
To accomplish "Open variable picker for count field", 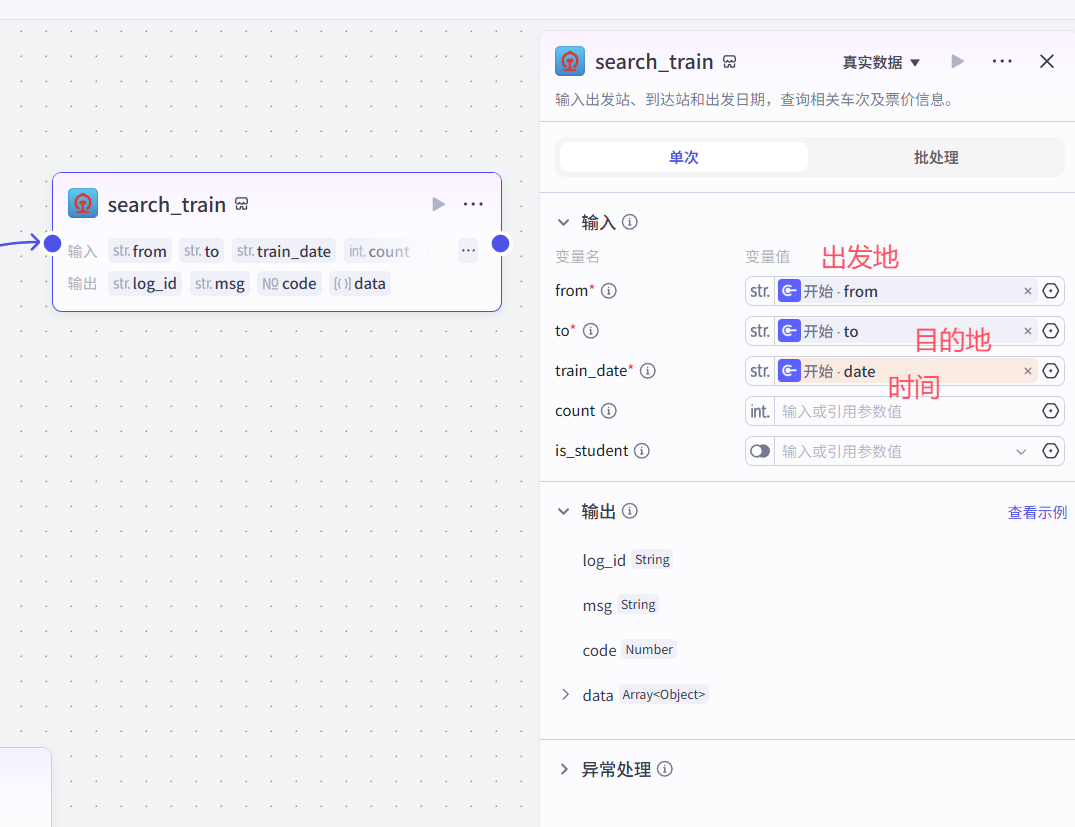I will click(1050, 411).
